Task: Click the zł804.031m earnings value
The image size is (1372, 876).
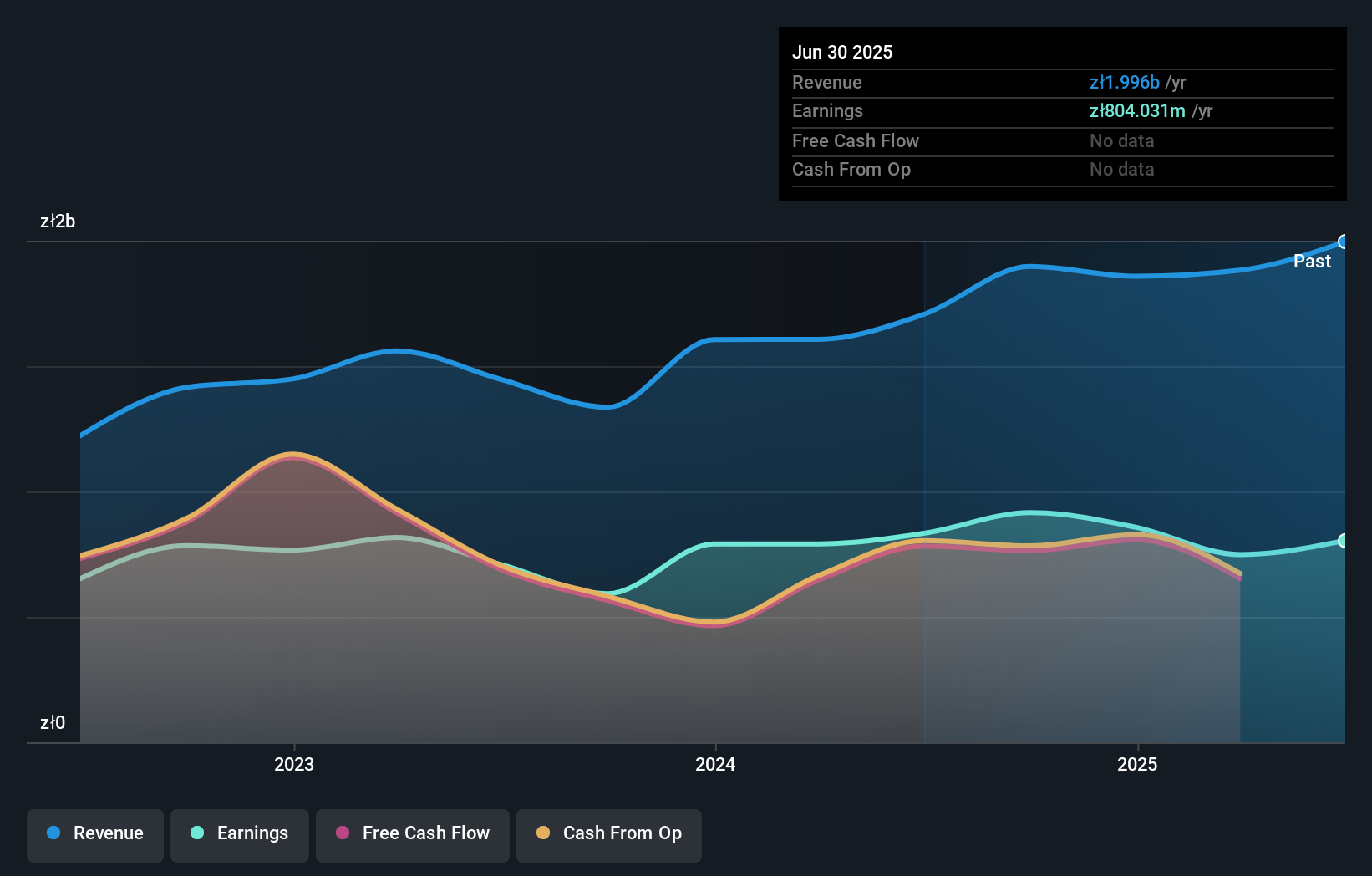Action: pyautogui.click(x=1137, y=110)
